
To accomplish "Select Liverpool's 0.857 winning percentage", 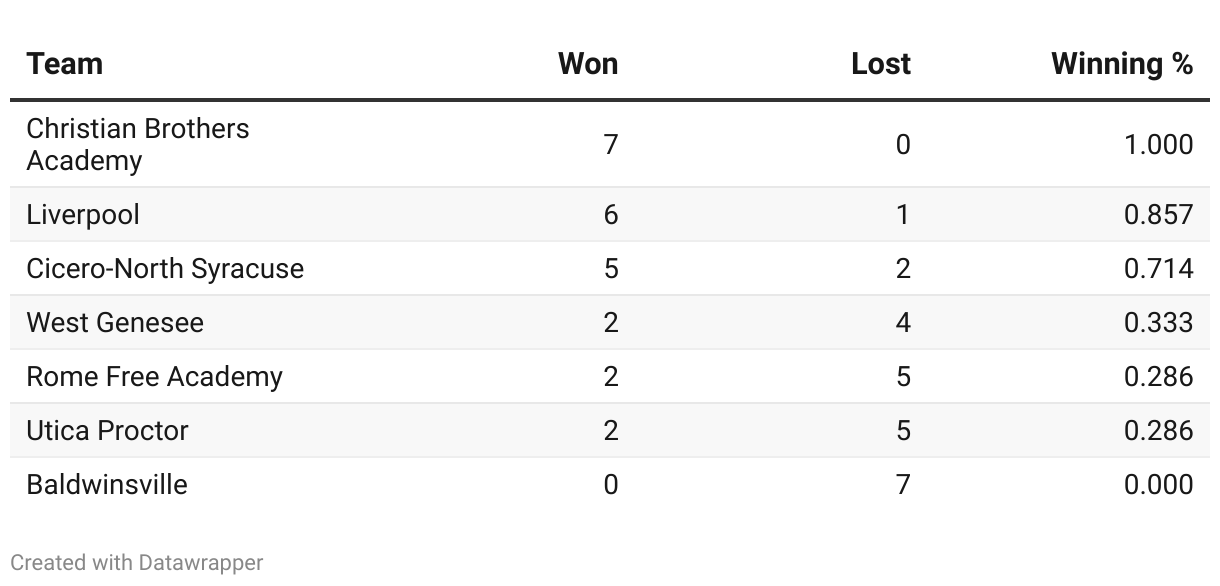I will 1159,215.
